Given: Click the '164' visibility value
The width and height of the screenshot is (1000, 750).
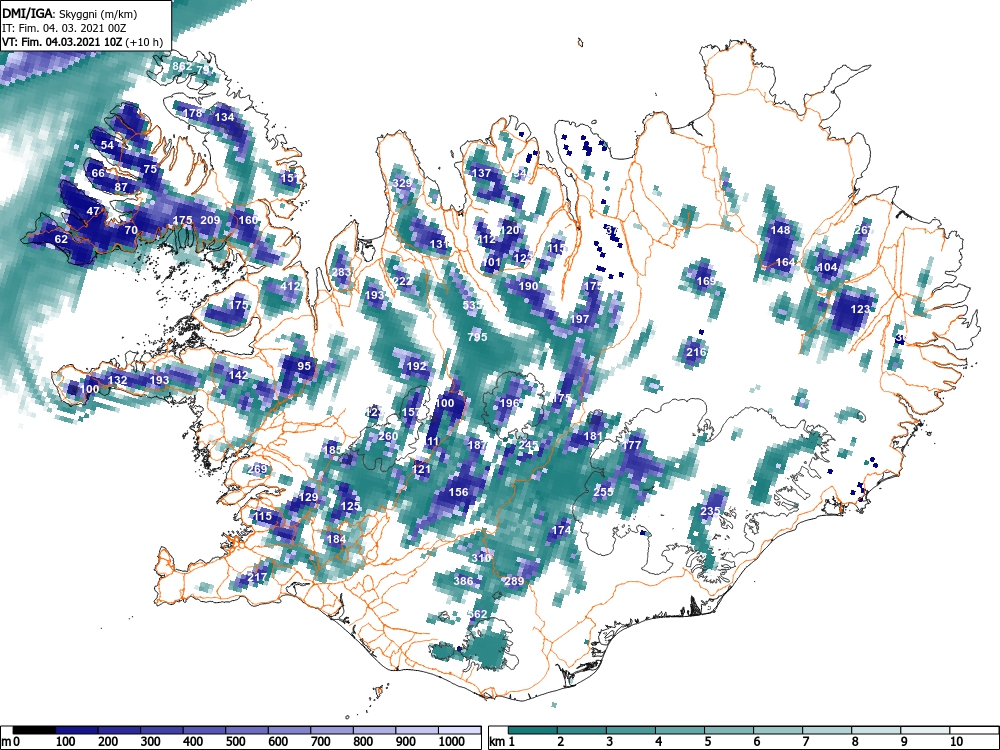Looking at the screenshot, I should (x=786, y=262).
